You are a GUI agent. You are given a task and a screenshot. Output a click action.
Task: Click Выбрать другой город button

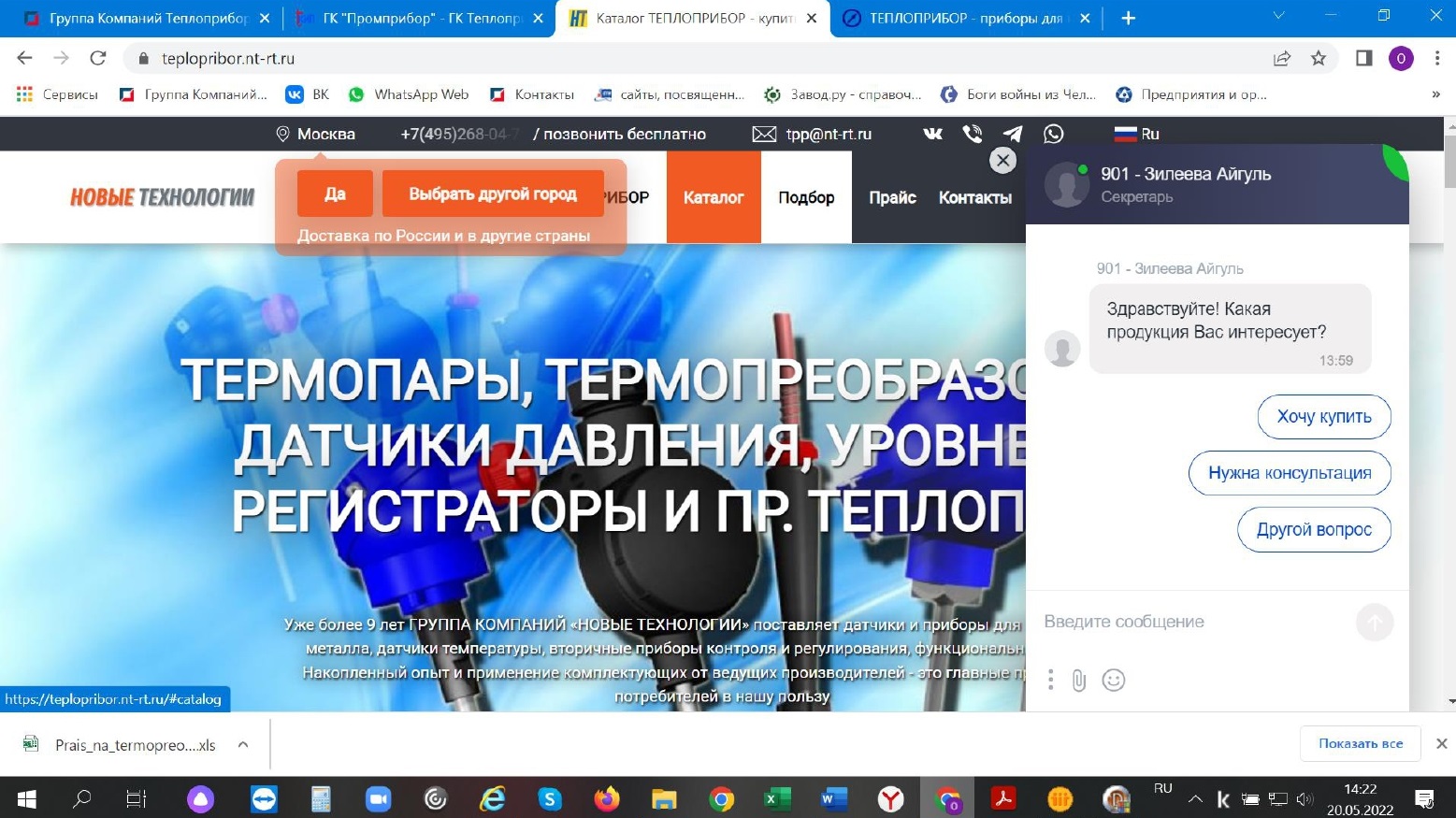493,194
